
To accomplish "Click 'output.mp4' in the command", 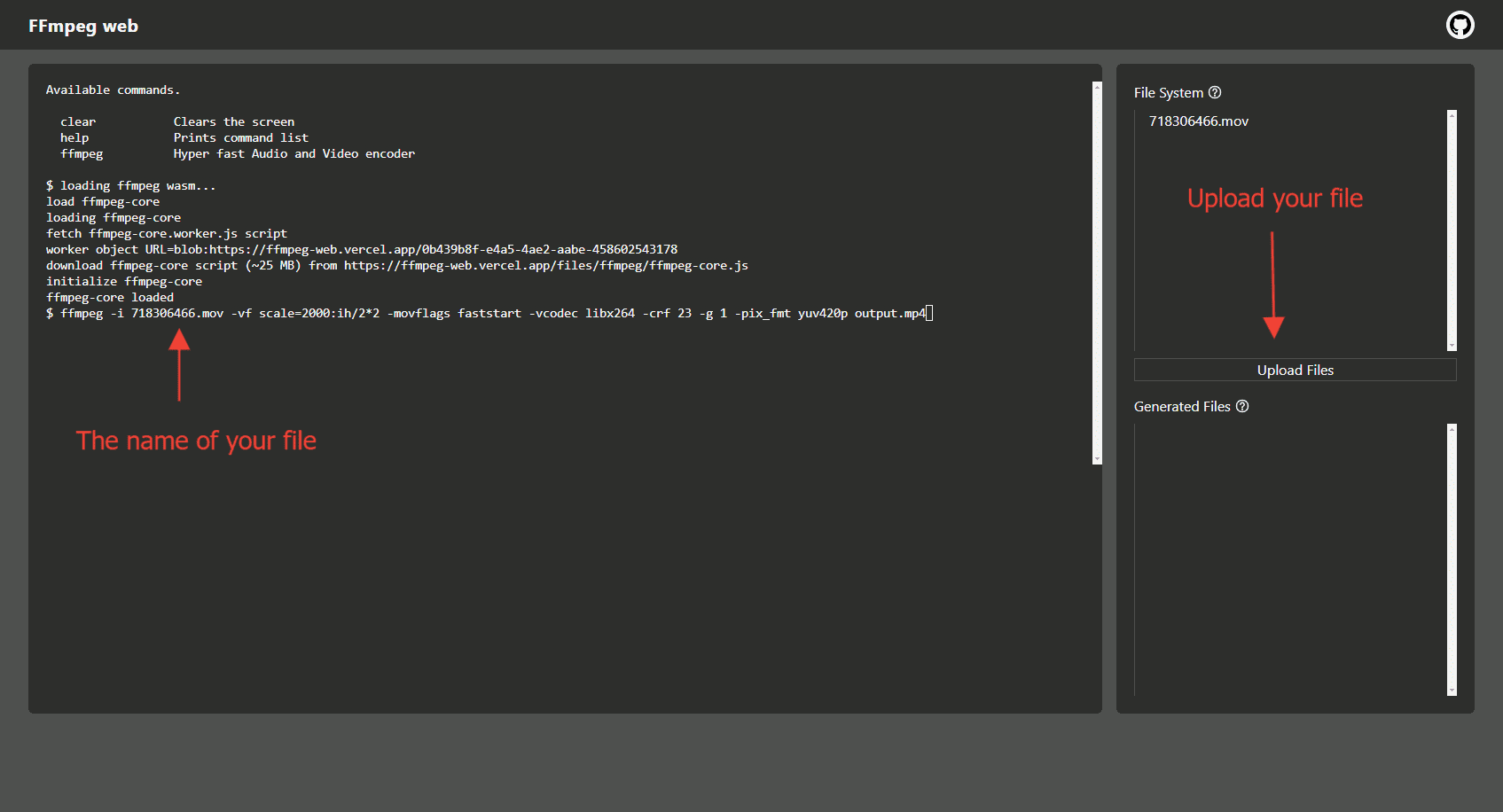I will coord(890,313).
